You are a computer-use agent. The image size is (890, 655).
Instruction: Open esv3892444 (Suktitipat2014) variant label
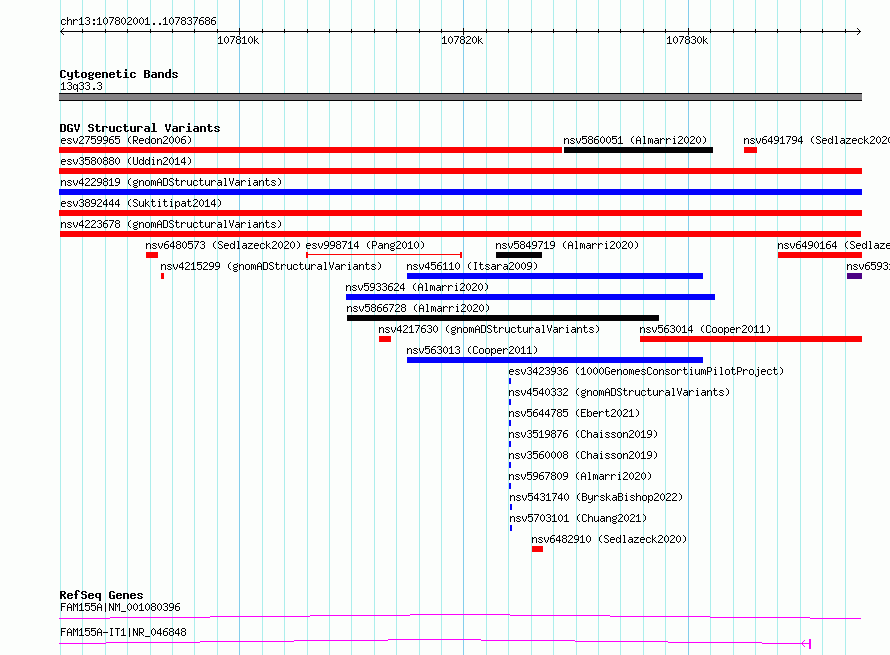[x=141, y=203]
